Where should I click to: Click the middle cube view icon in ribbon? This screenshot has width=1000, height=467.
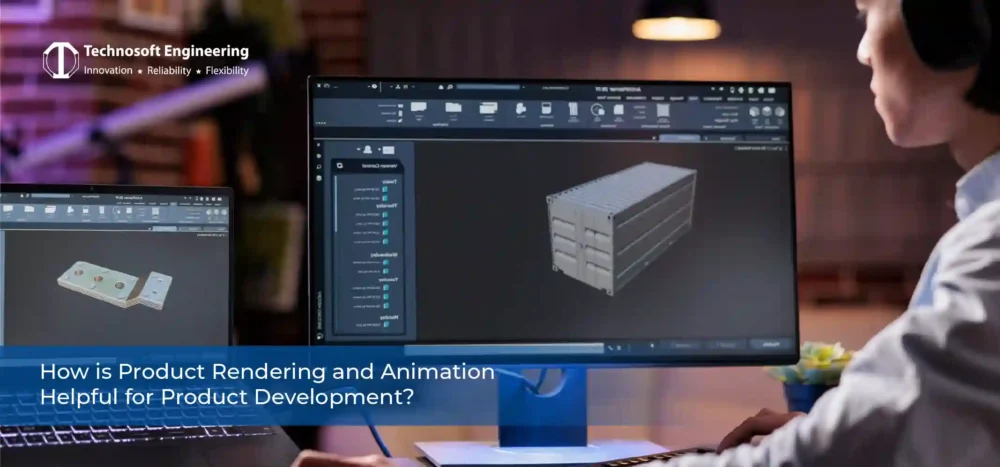767,111
